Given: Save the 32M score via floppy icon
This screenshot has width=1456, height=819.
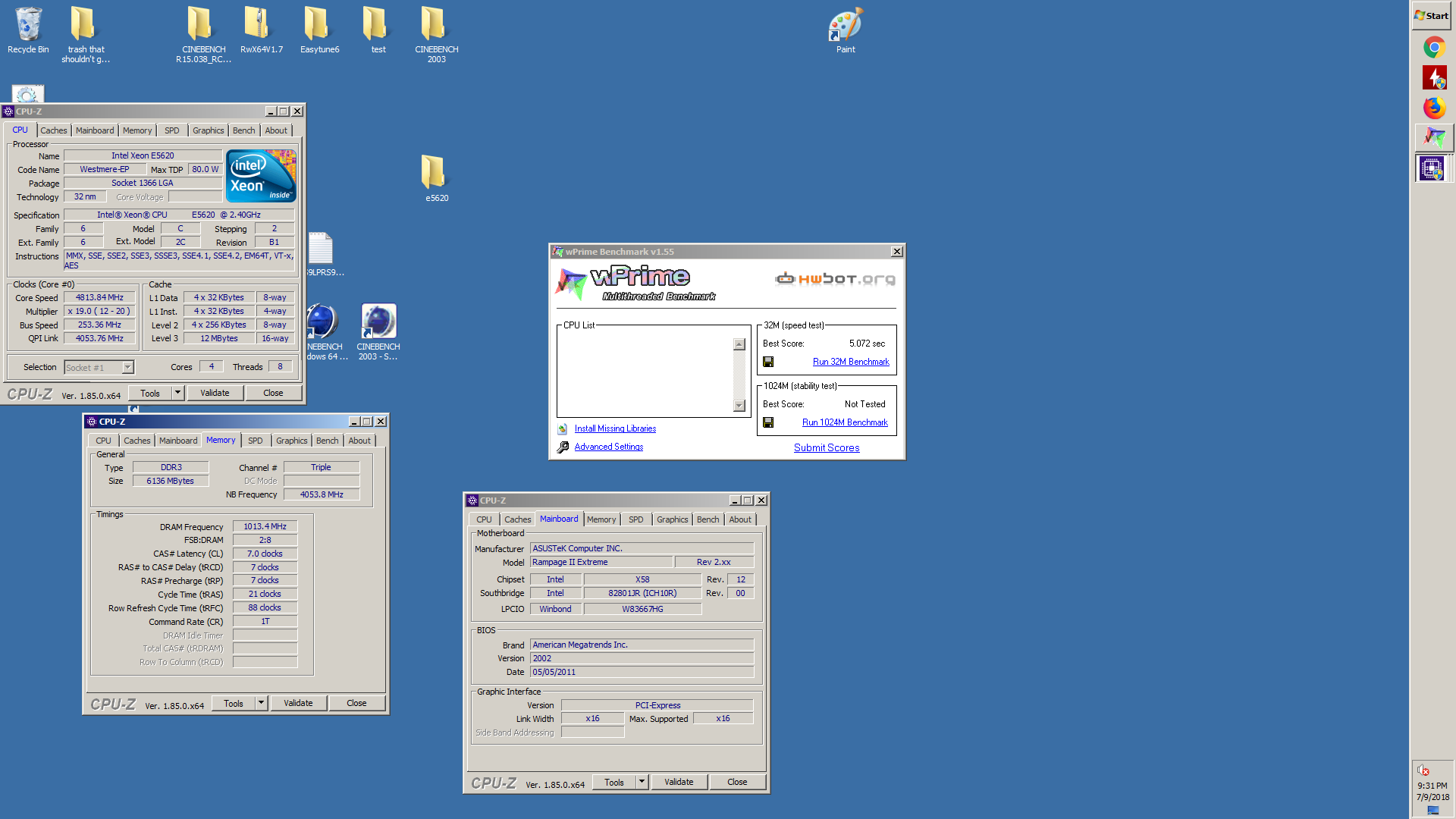Looking at the screenshot, I should pyautogui.click(x=768, y=362).
